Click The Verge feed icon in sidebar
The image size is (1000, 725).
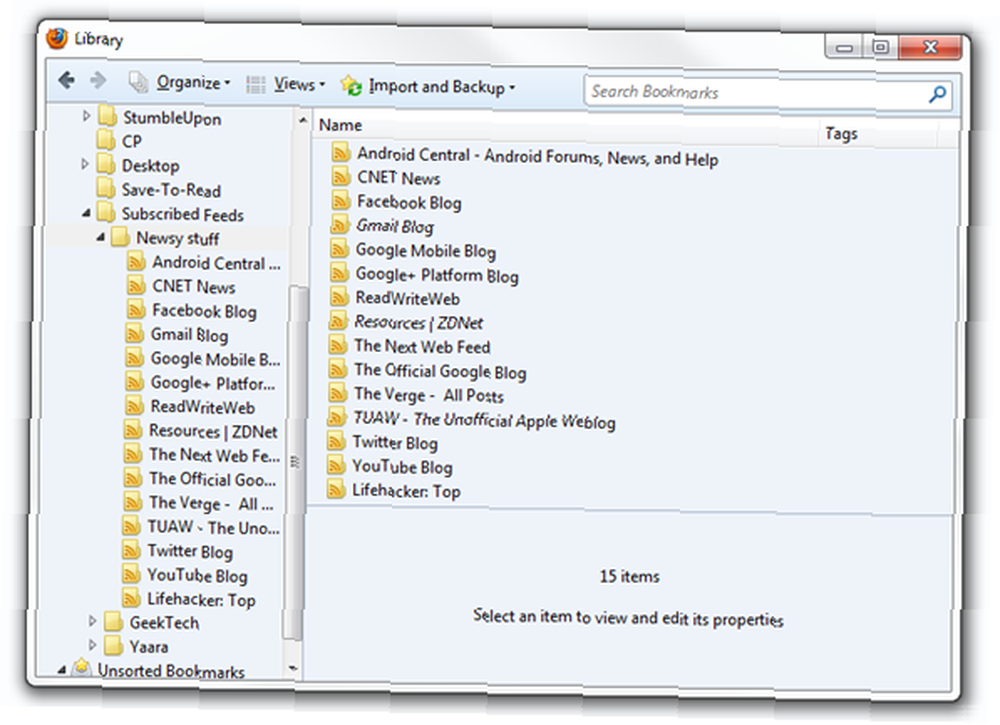click(133, 502)
